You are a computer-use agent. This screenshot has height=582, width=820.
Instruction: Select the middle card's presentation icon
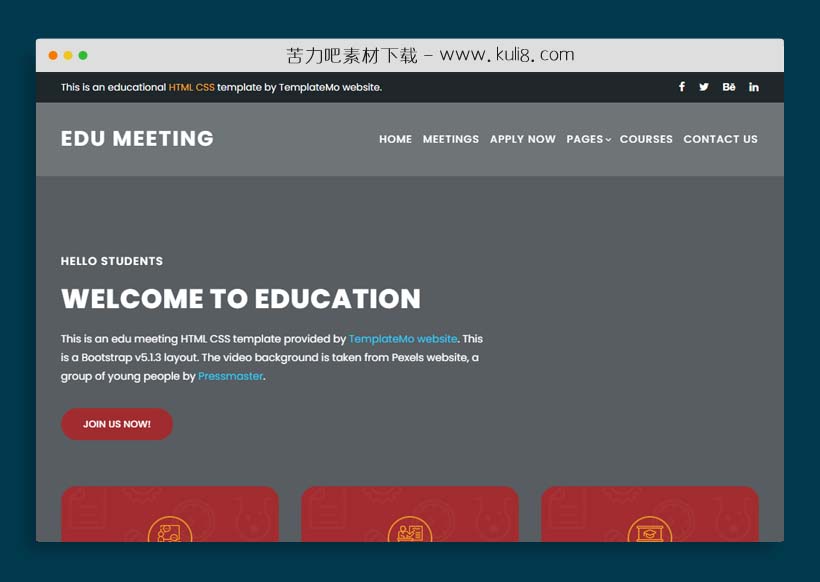[x=410, y=530]
